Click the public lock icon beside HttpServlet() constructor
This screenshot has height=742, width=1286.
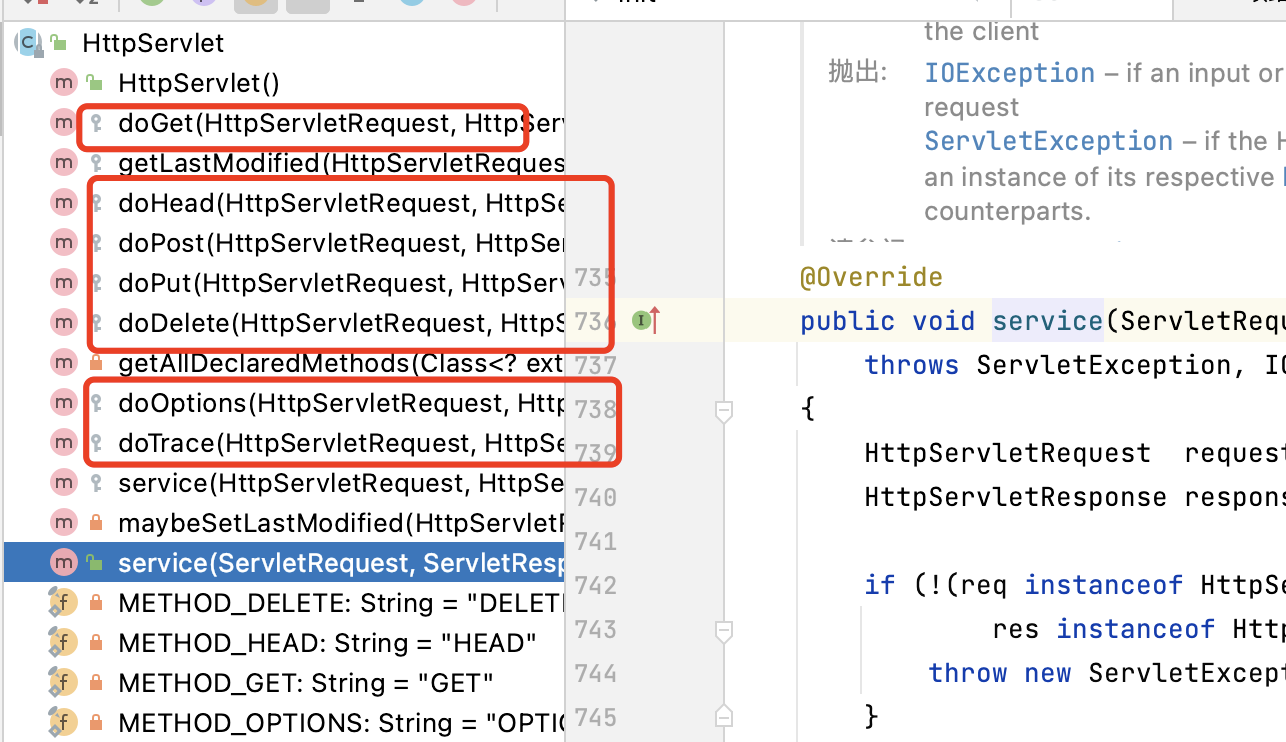pyautogui.click(x=95, y=83)
